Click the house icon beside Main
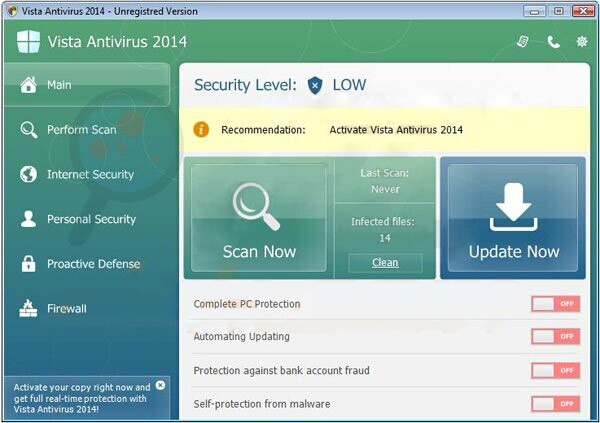 coord(29,85)
